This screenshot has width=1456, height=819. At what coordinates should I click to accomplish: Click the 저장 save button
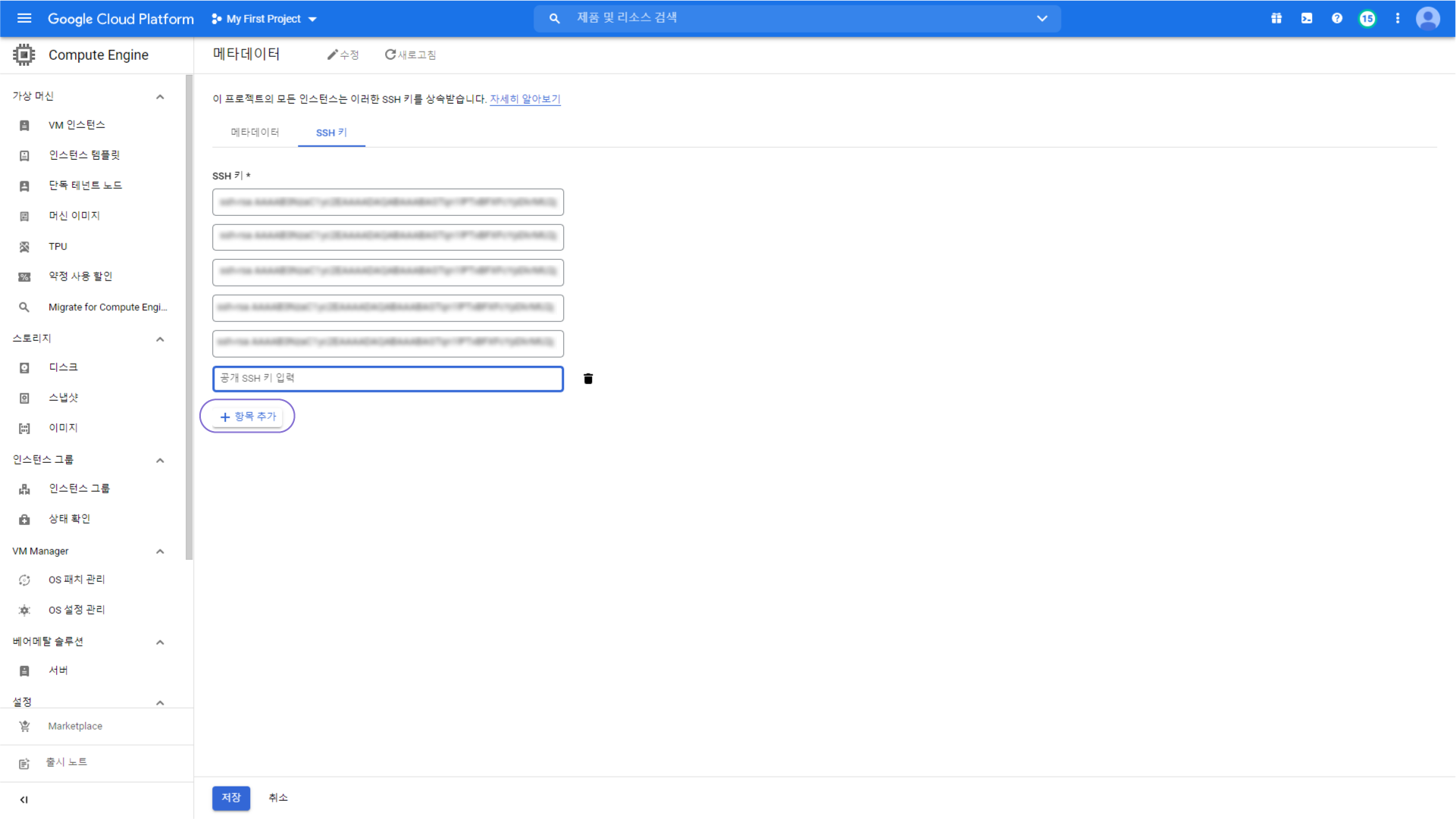(x=231, y=798)
